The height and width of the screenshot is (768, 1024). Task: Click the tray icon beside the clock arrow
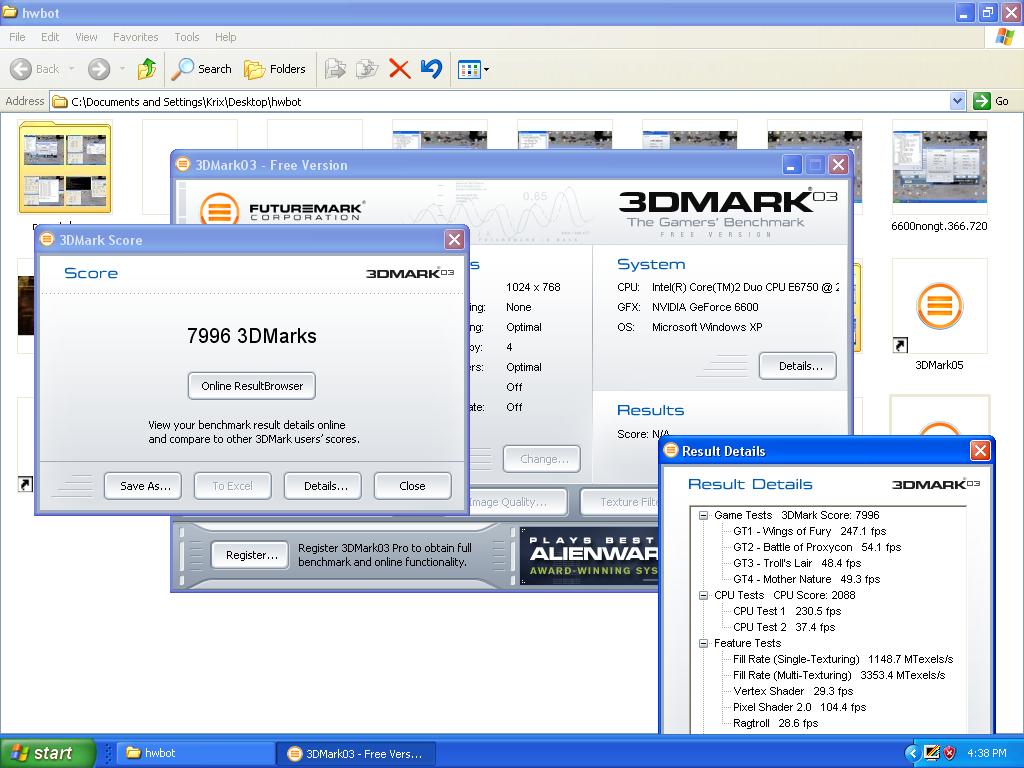[932, 753]
